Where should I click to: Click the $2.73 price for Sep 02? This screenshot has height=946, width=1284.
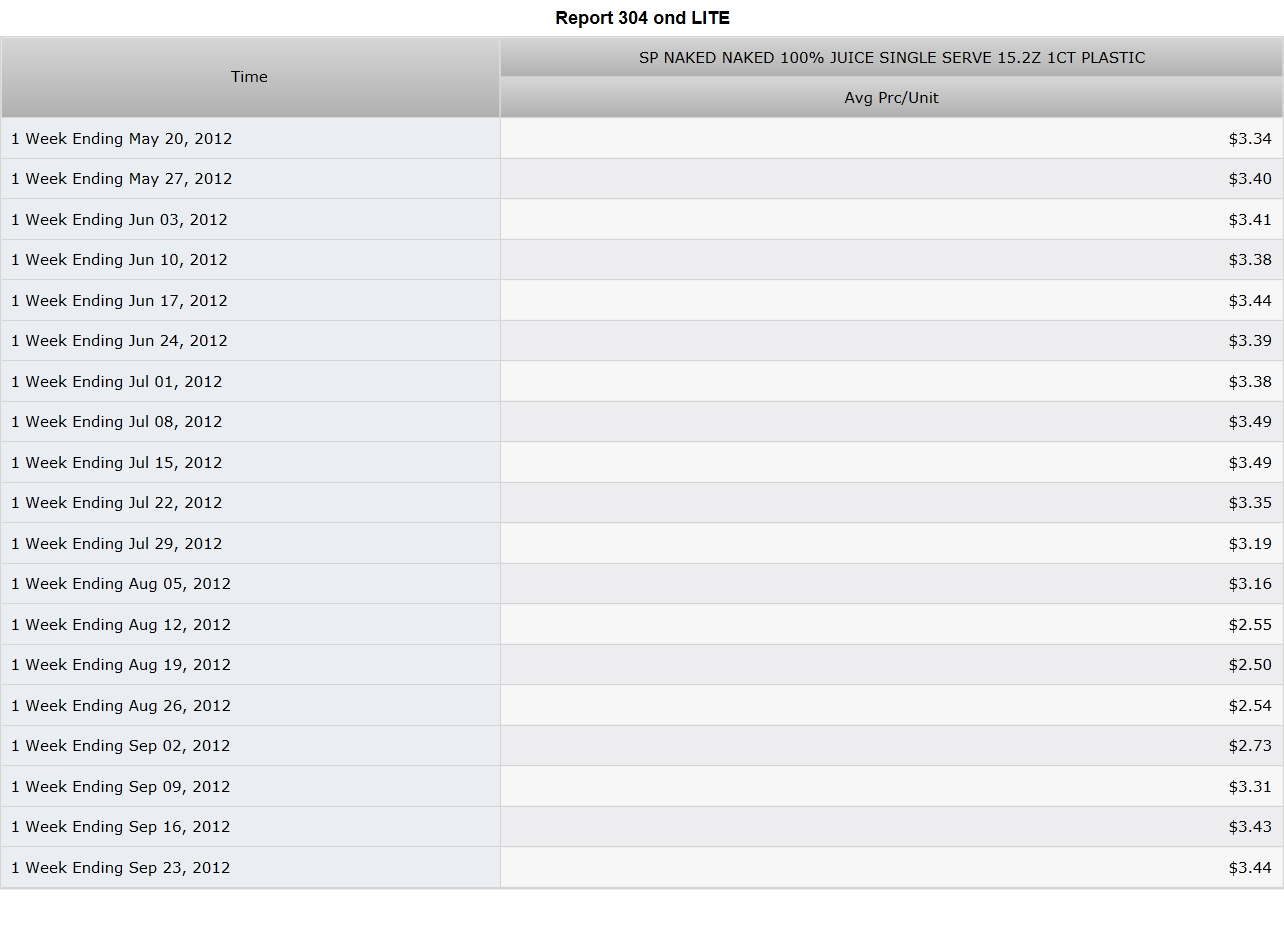[x=1250, y=746]
